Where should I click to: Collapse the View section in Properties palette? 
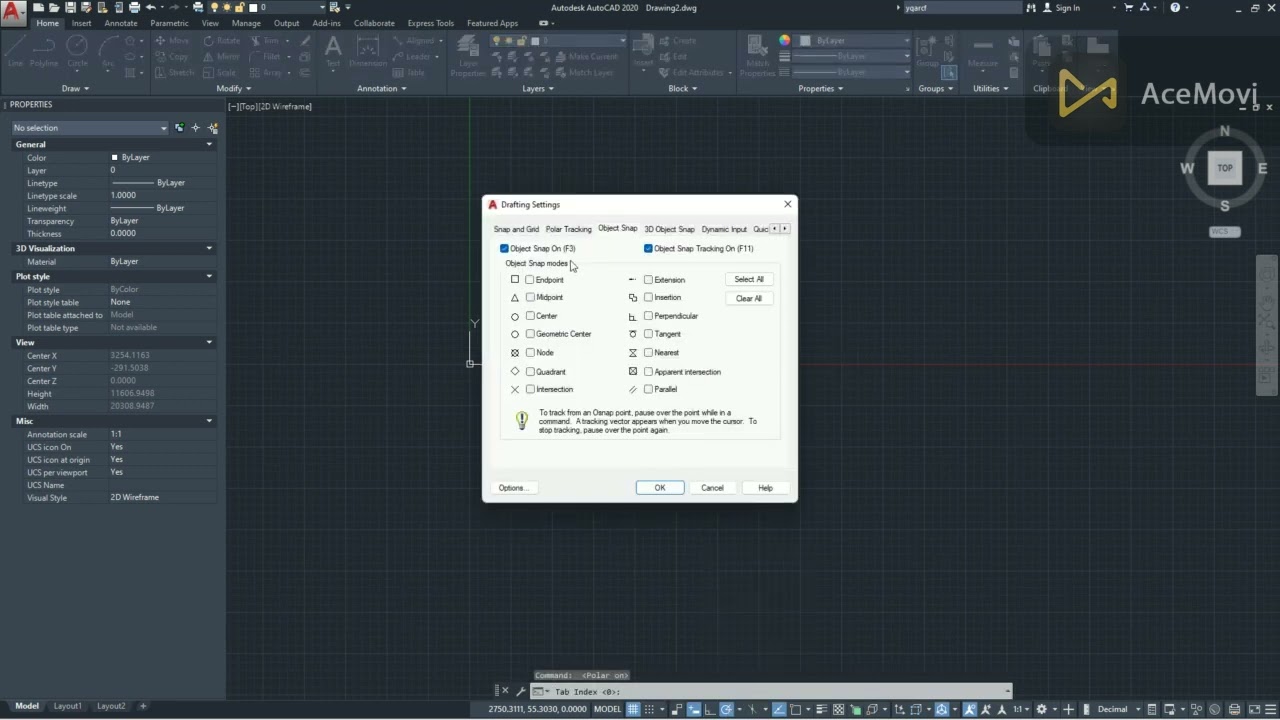tap(209, 342)
